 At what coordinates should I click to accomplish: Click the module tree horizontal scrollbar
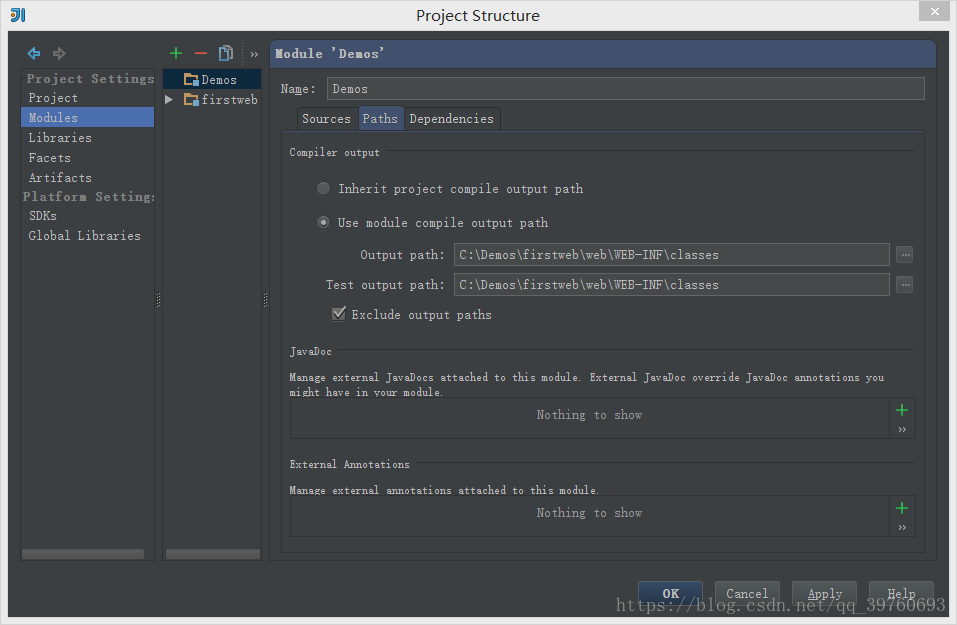coord(212,554)
